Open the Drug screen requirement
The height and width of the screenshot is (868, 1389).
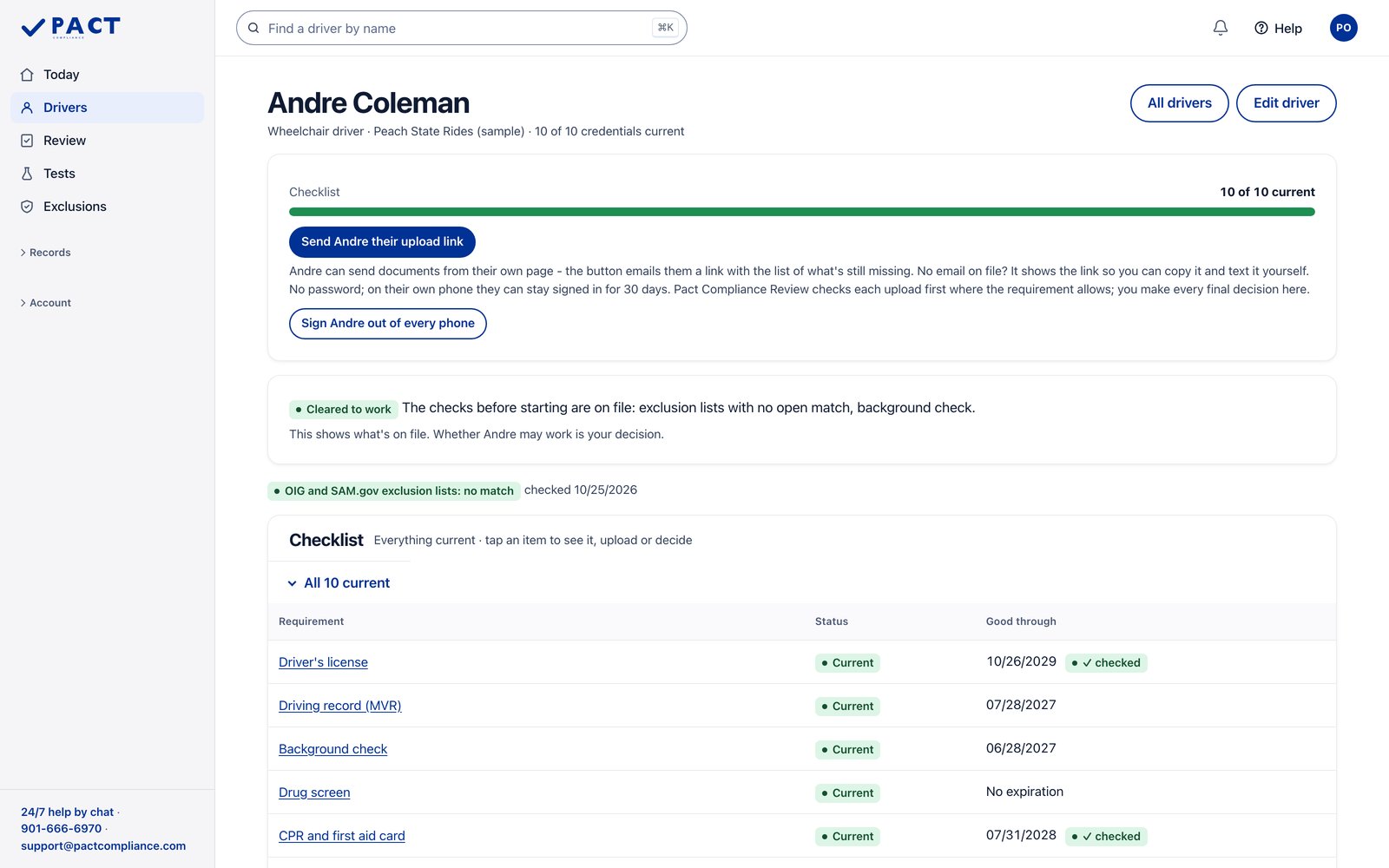click(314, 792)
